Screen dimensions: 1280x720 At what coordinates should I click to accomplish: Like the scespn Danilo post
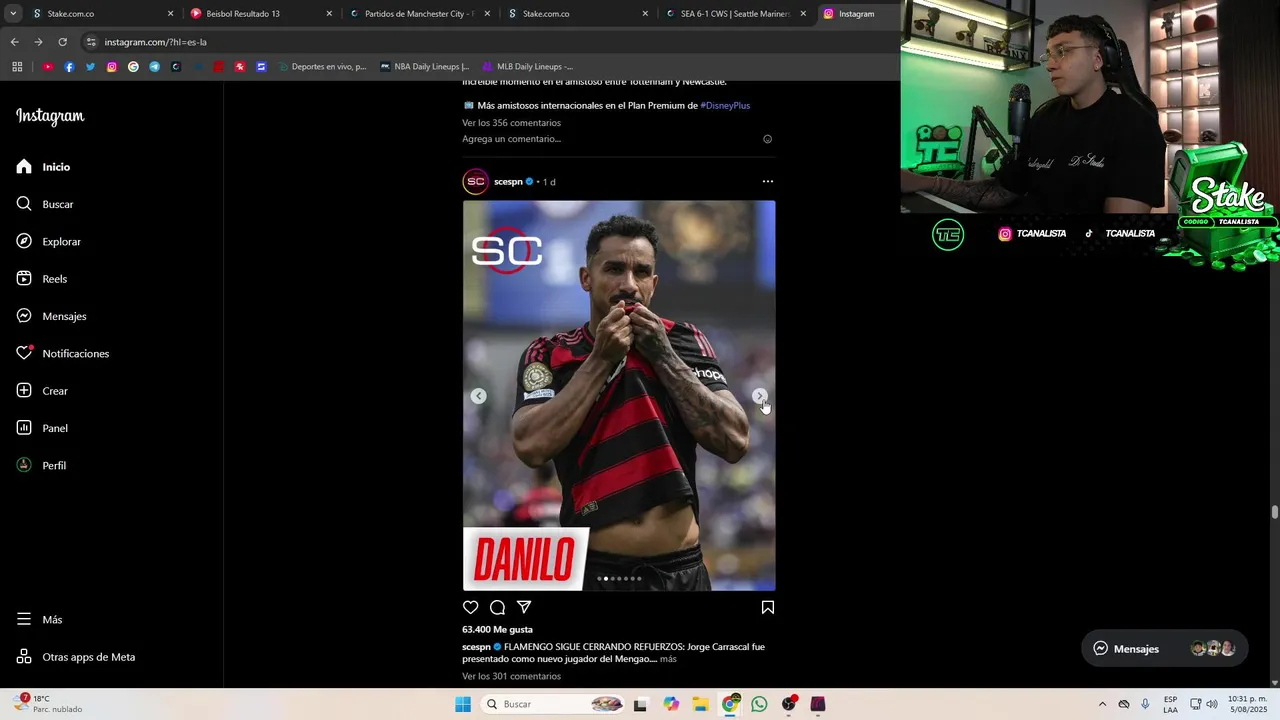(471, 607)
